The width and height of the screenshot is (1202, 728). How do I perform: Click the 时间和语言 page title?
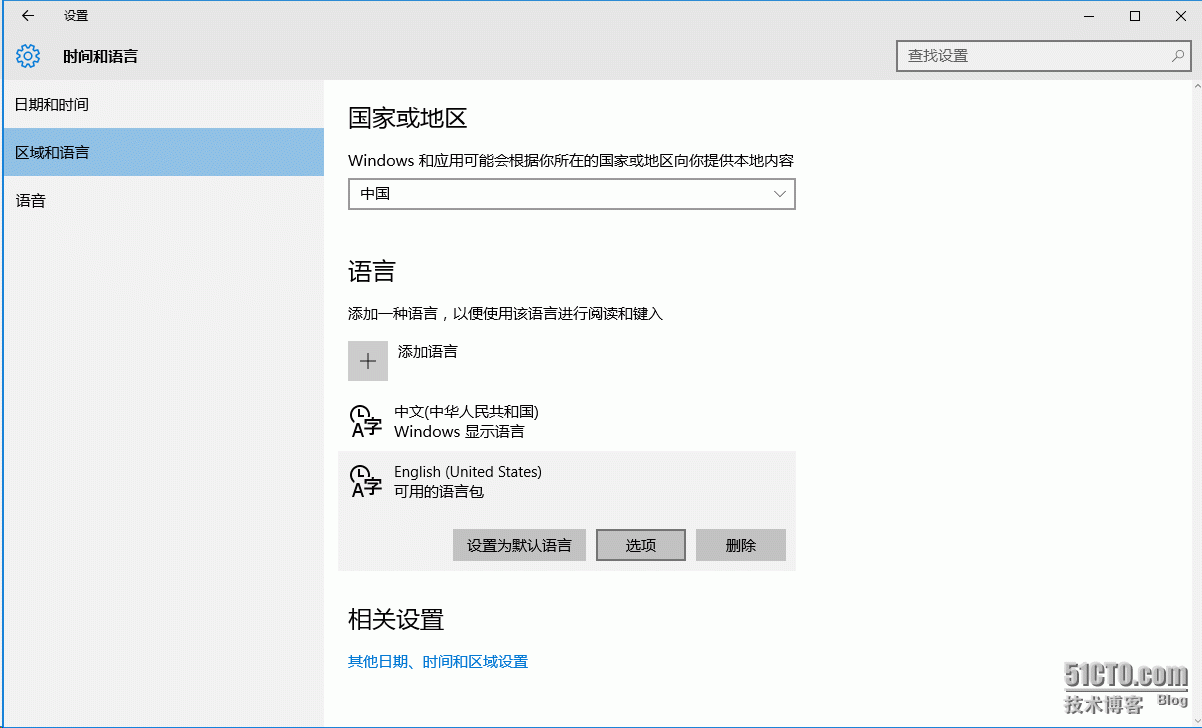click(101, 56)
